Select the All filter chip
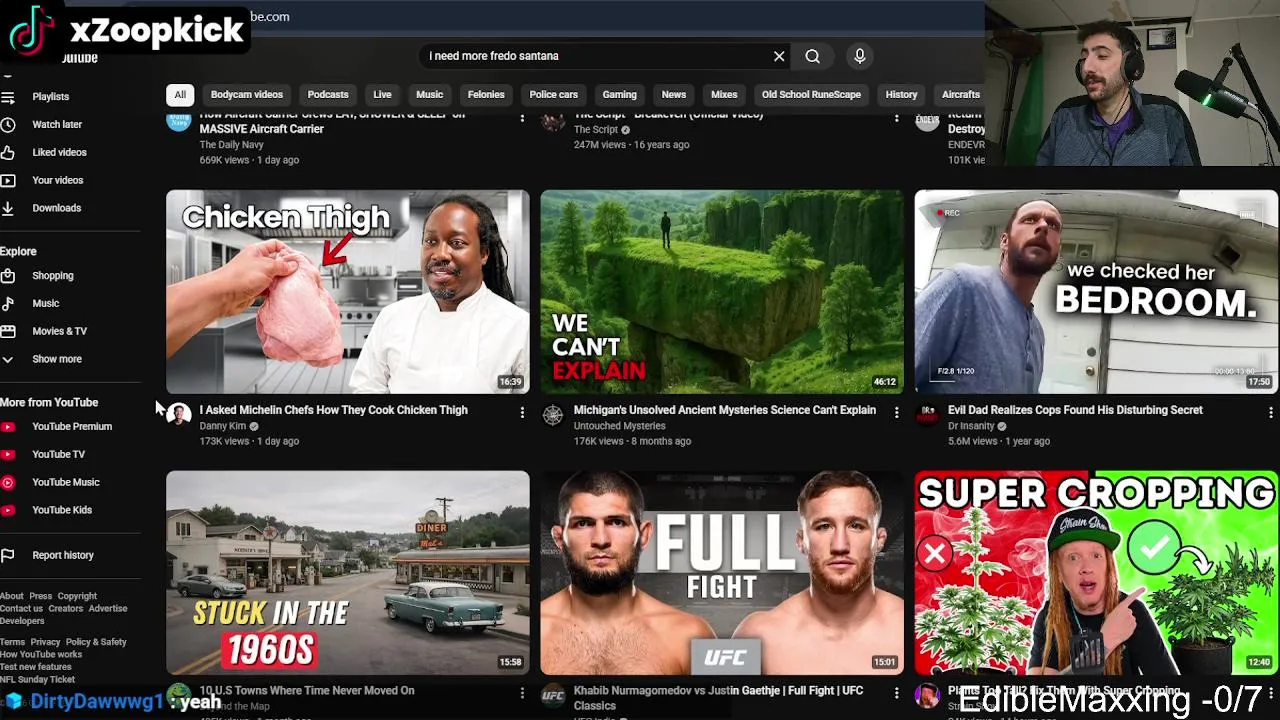The width and height of the screenshot is (1280, 720). (180, 95)
